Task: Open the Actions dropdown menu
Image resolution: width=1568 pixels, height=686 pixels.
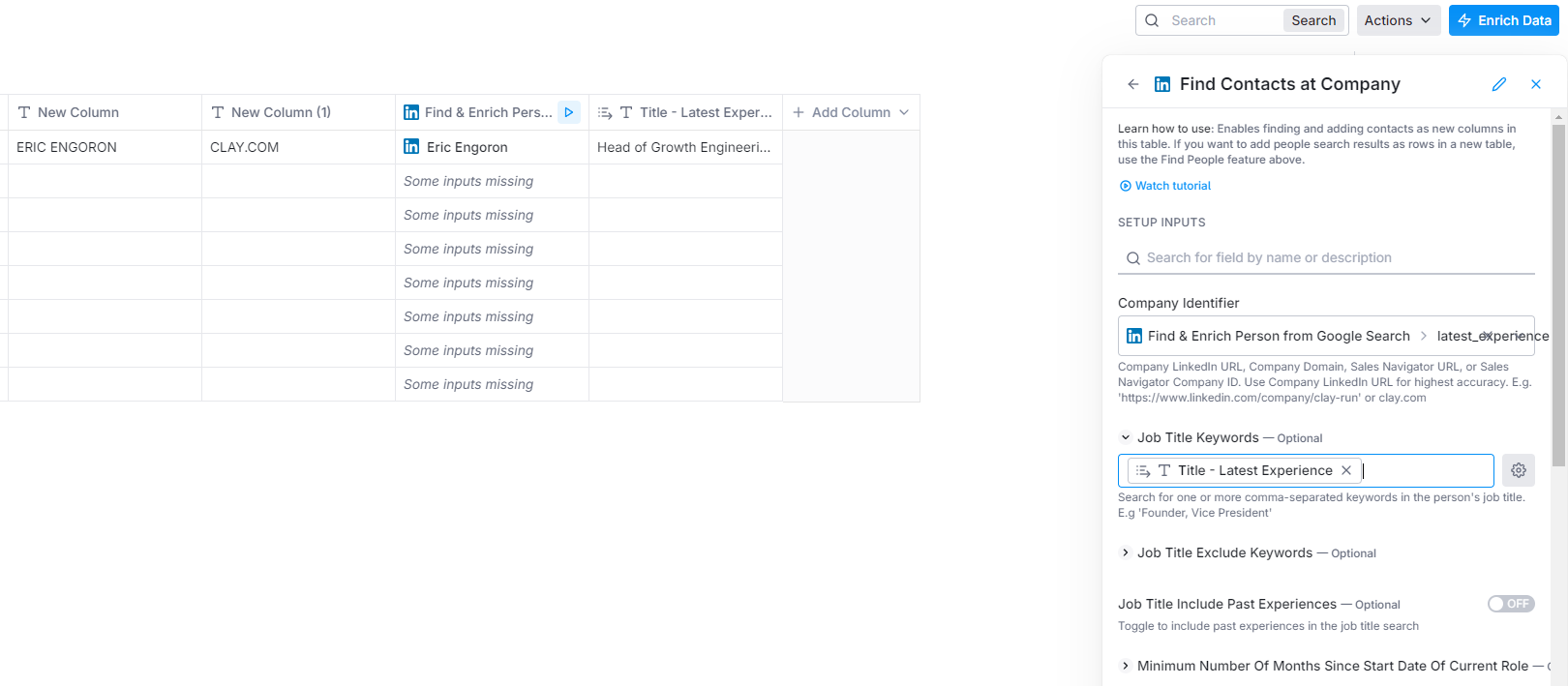Action: tap(1398, 20)
